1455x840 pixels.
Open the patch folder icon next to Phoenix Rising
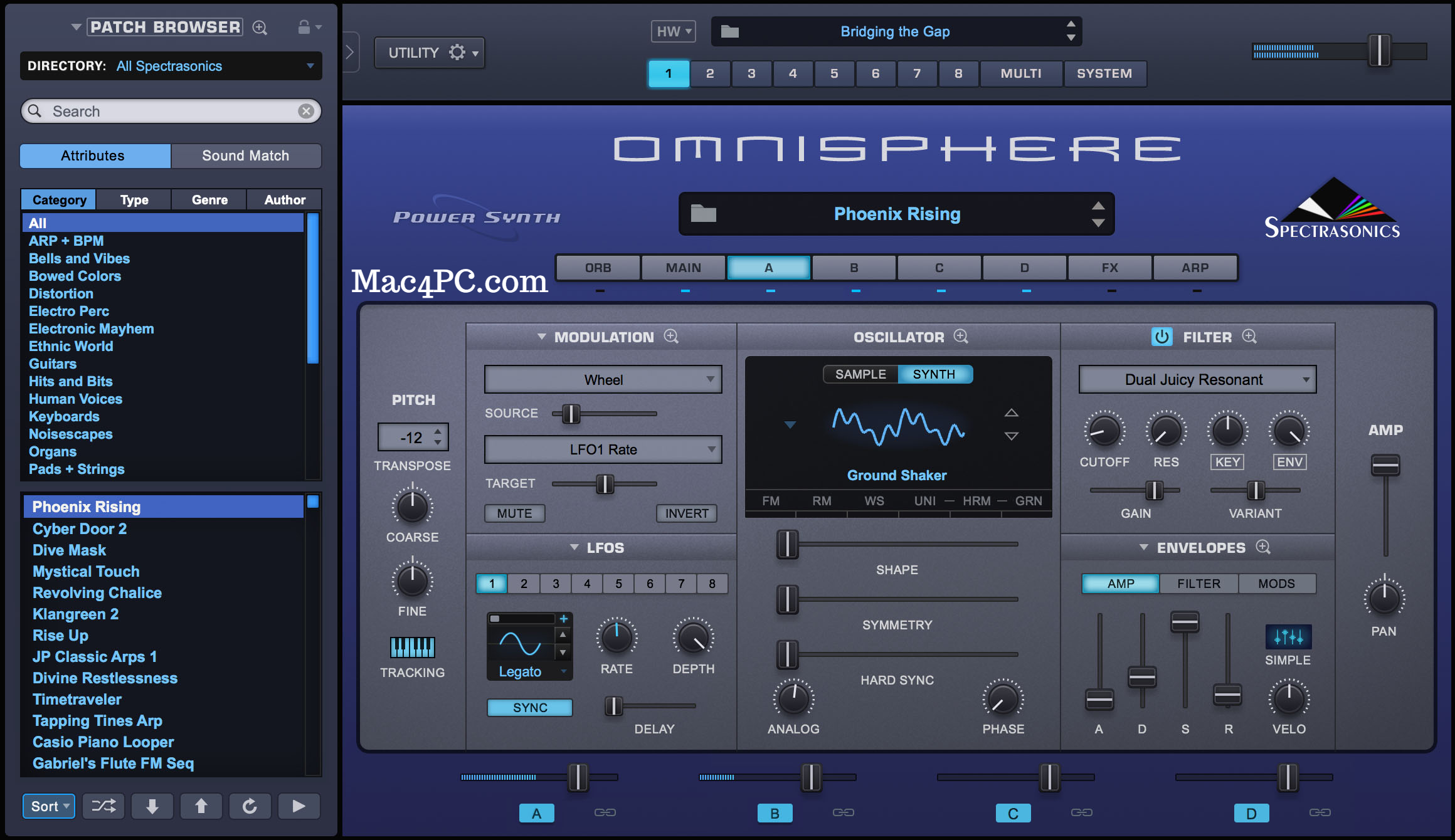coord(704,214)
